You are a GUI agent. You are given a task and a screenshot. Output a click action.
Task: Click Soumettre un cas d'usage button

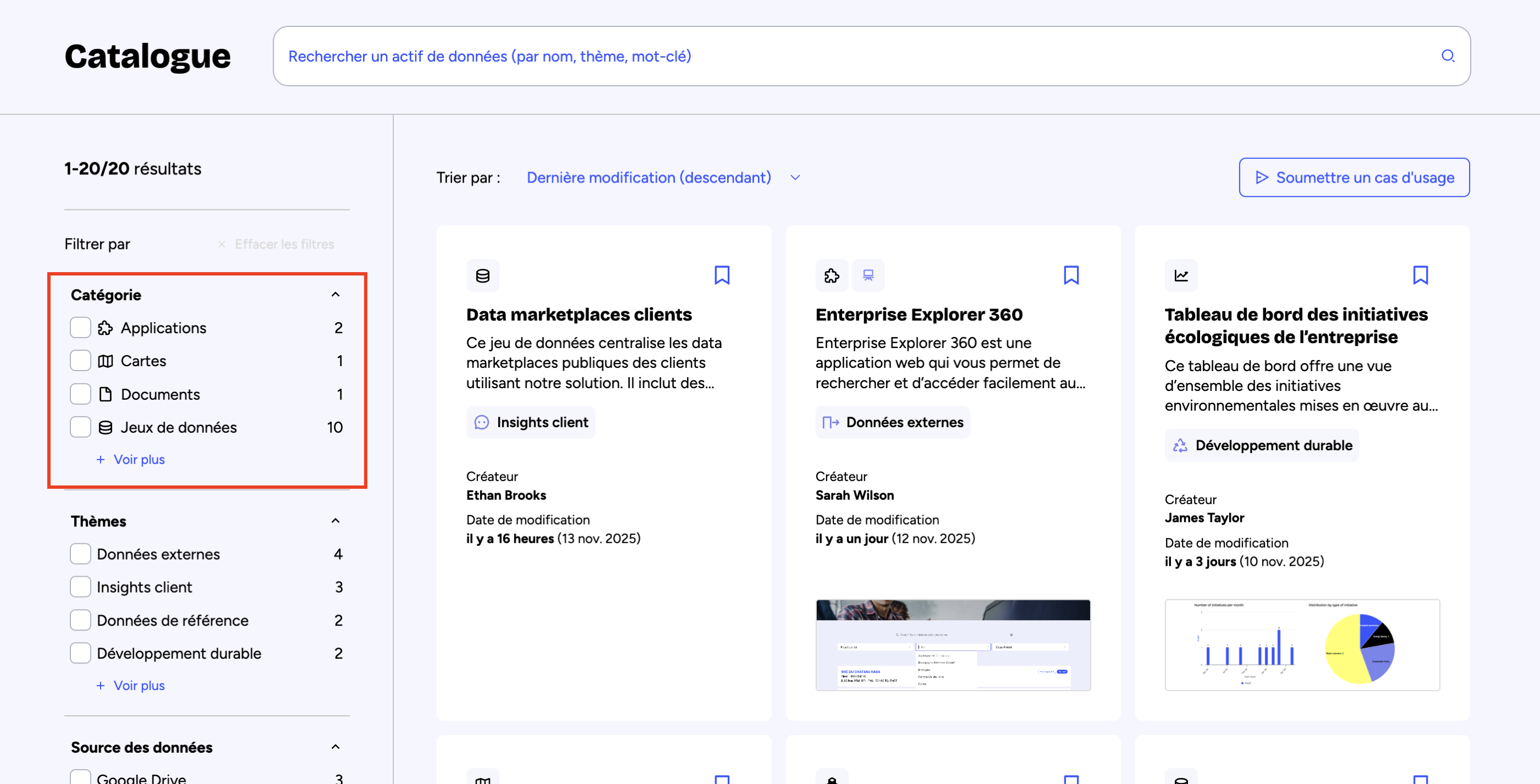point(1354,178)
